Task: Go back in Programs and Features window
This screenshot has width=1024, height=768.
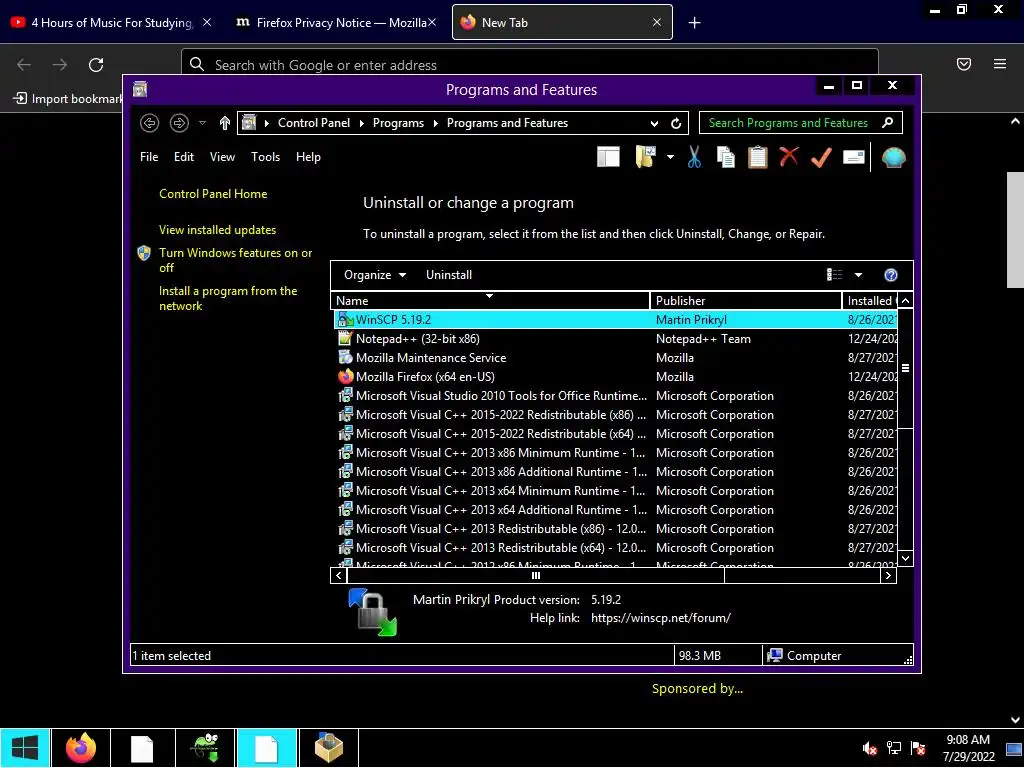Action: (150, 123)
